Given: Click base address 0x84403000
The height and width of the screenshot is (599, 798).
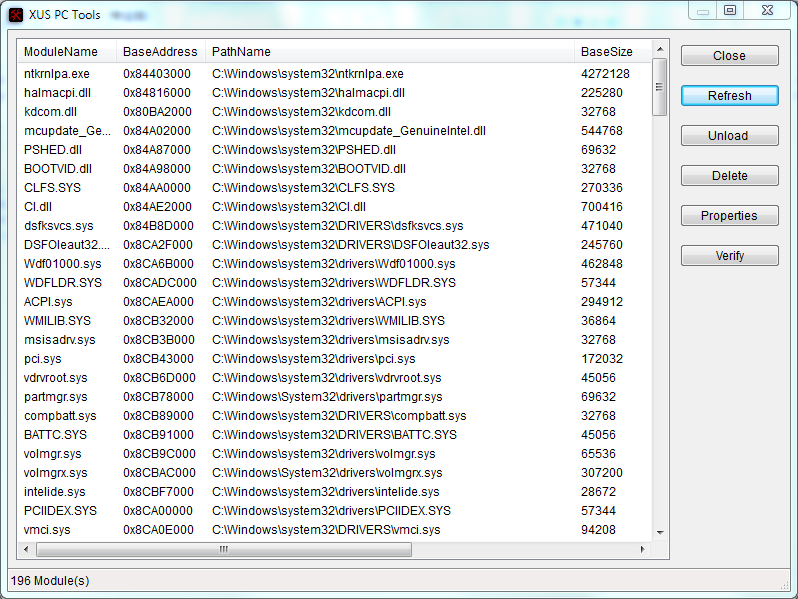Looking at the screenshot, I should click(x=157, y=74).
